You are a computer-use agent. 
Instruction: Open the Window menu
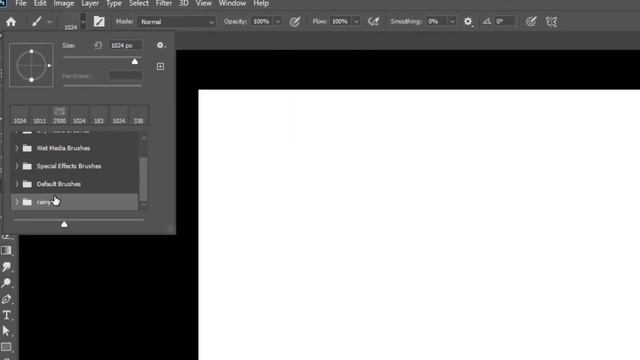(x=232, y=4)
